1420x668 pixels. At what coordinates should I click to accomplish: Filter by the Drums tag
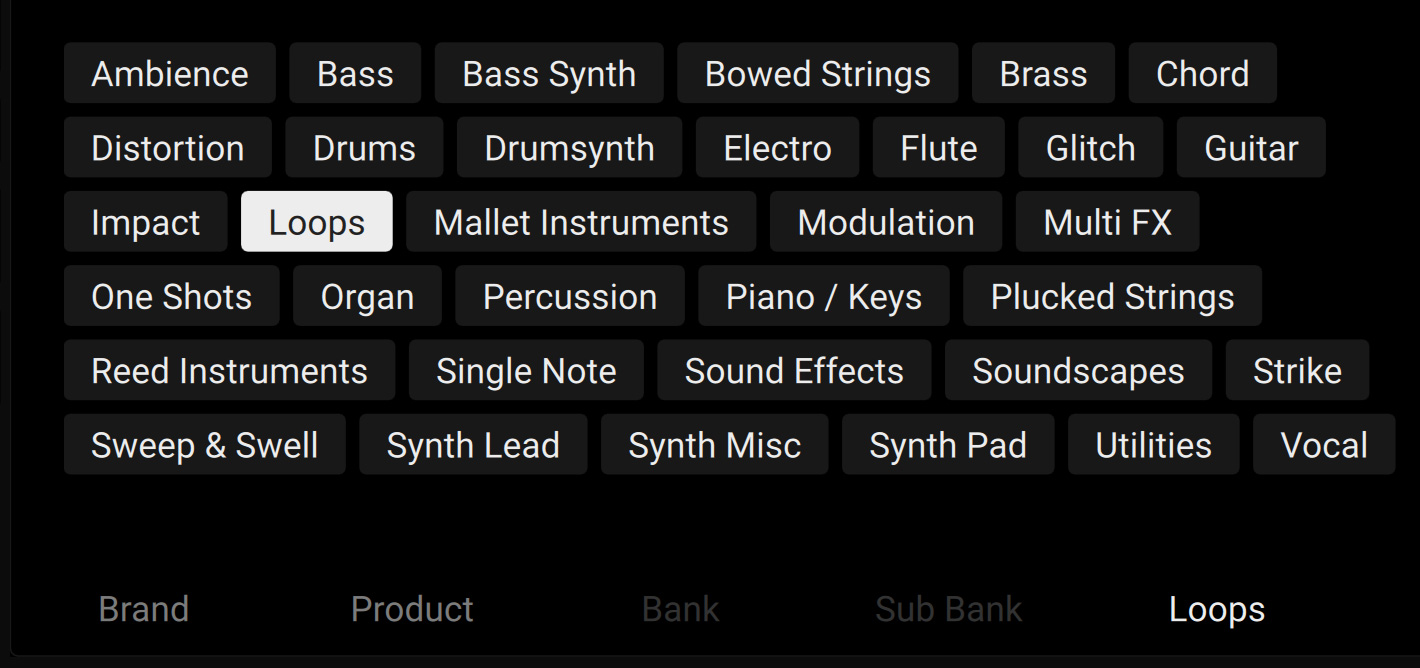(x=364, y=148)
